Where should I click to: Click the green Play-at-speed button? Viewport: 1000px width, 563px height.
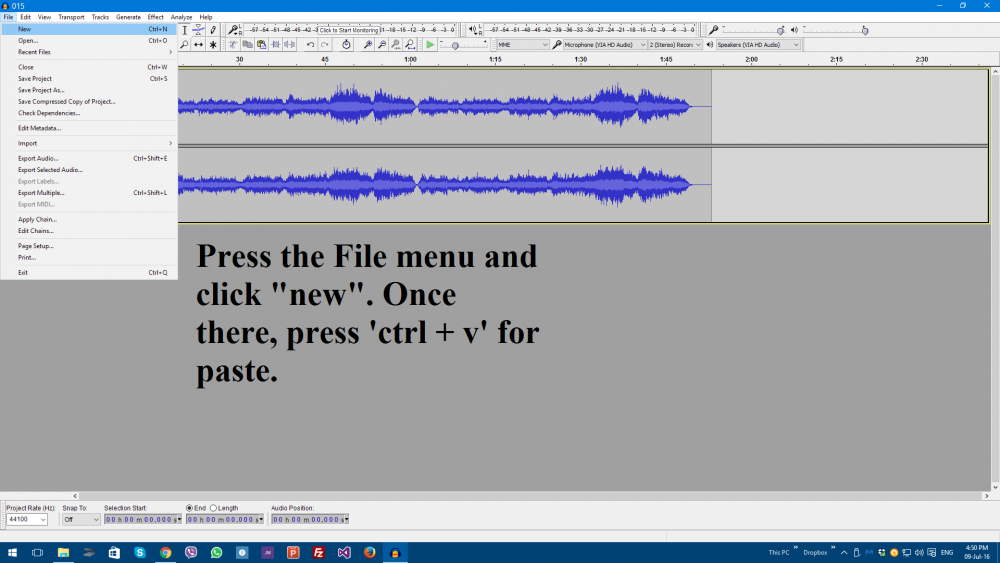[x=430, y=45]
